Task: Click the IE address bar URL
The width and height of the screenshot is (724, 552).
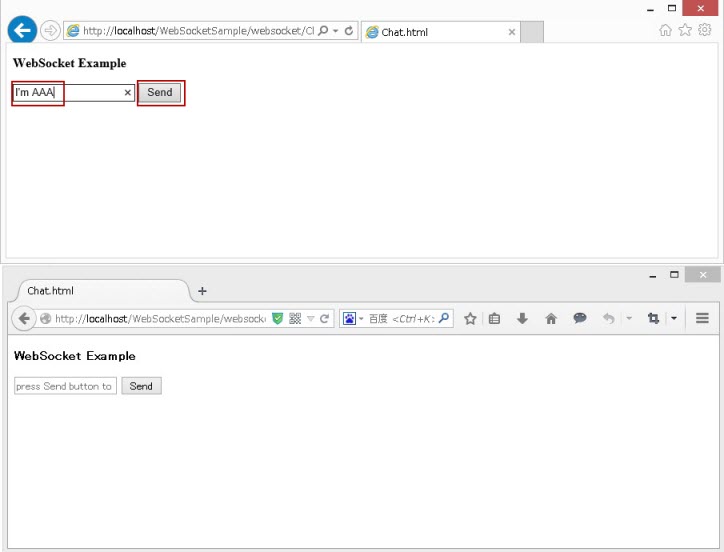Action: point(199,31)
